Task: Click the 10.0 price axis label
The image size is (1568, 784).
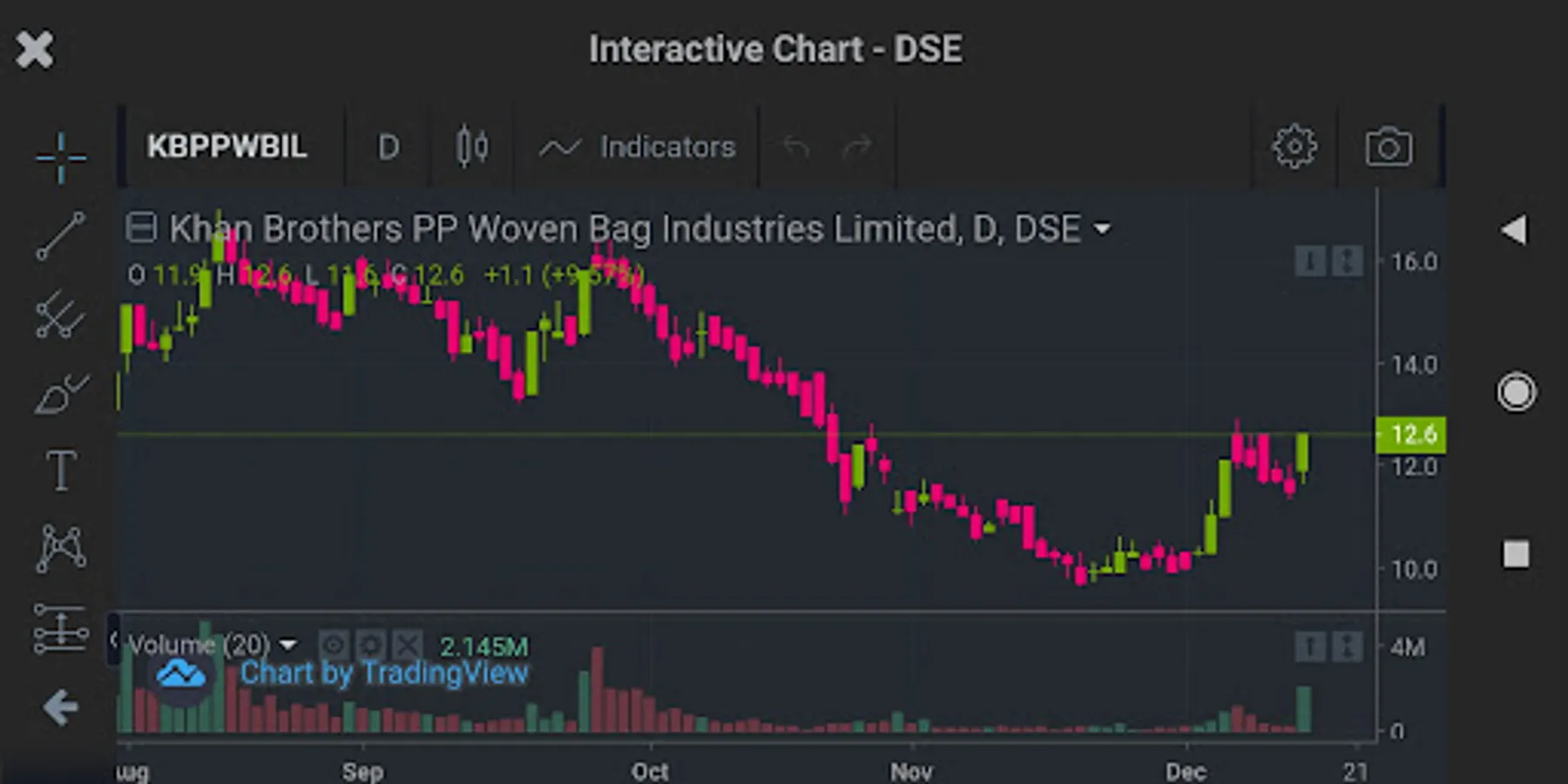Action: (1414, 570)
